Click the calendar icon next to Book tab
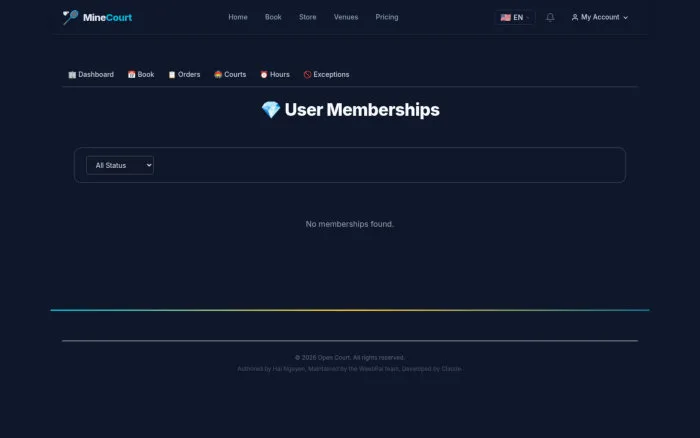The width and height of the screenshot is (700, 438). [131, 75]
